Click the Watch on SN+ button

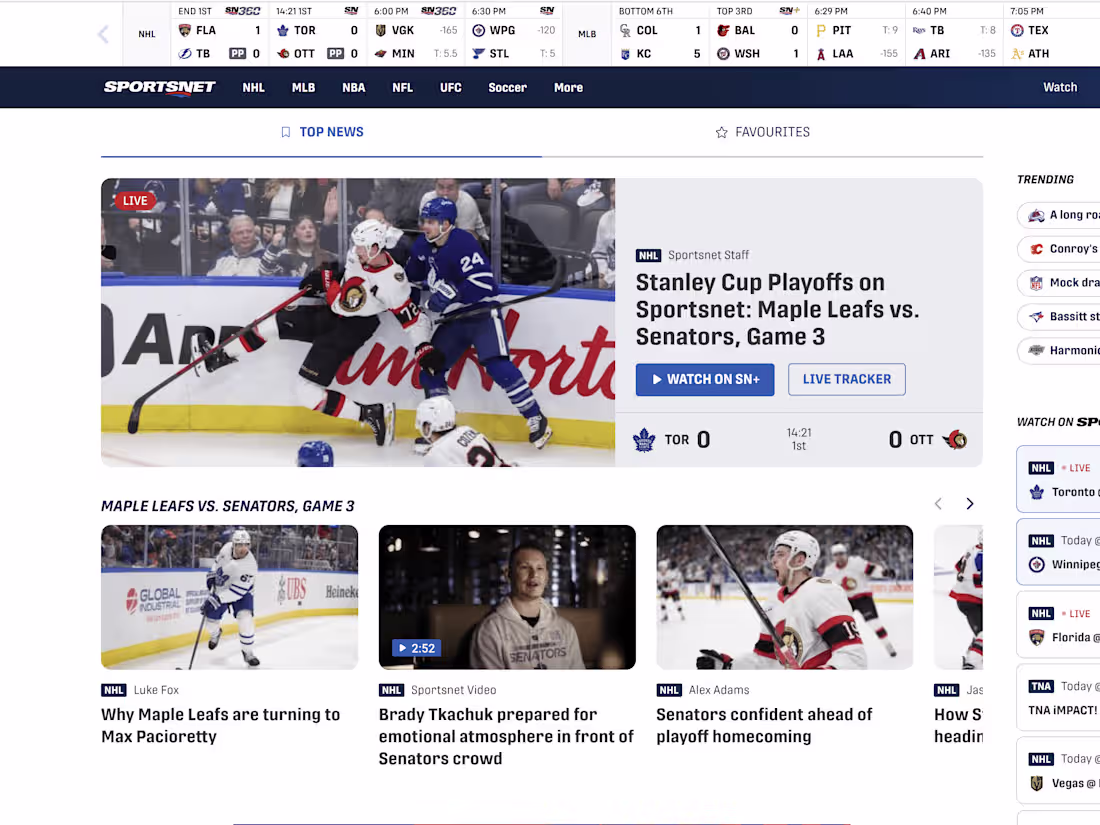tap(705, 380)
